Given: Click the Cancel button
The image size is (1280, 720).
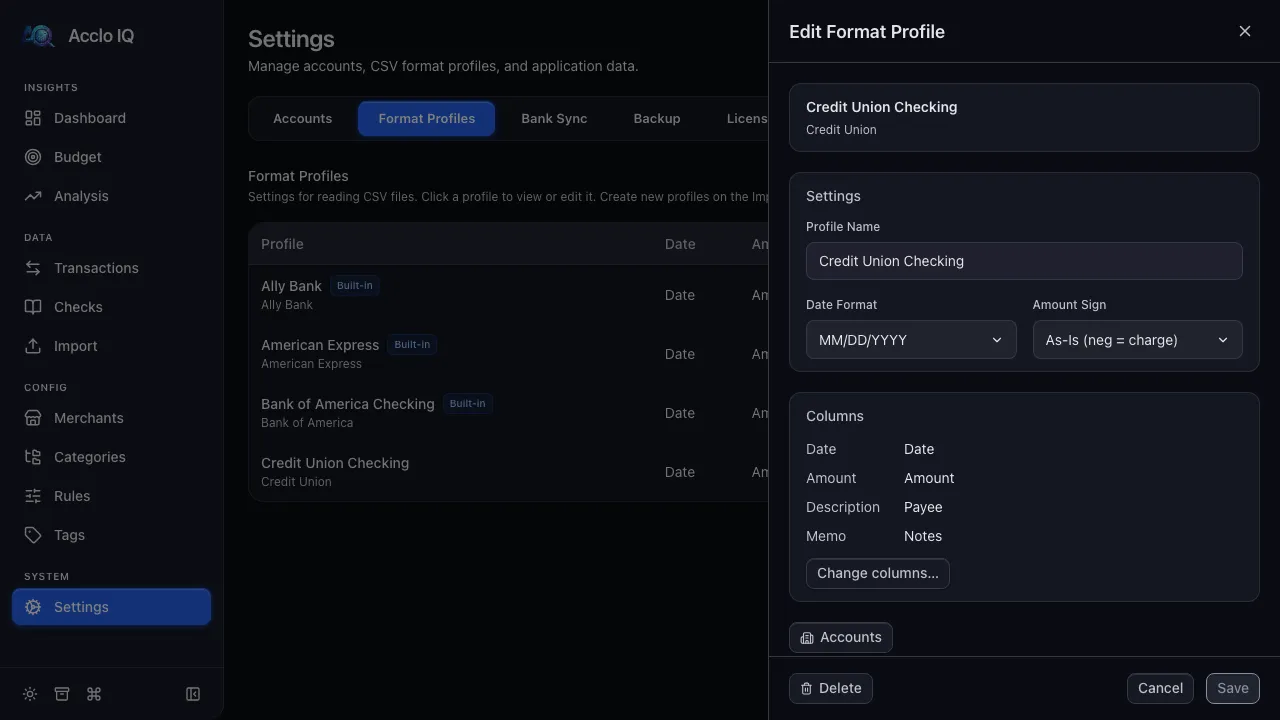Looking at the screenshot, I should coord(1160,688).
